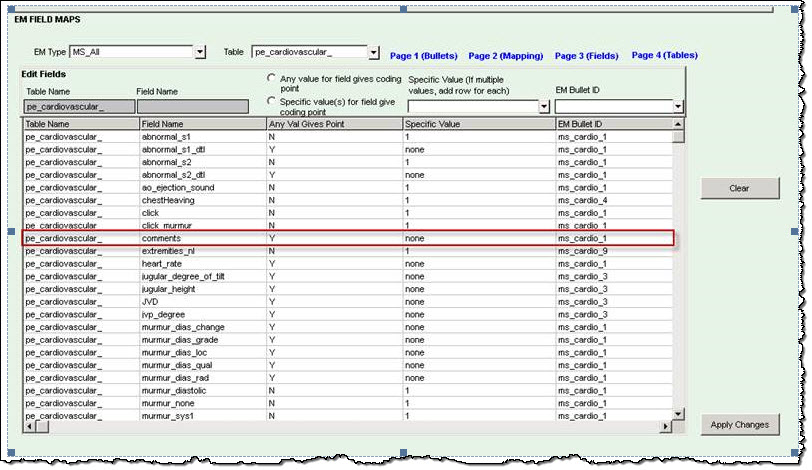Click the Y value in the heart_rate row
This screenshot has height=470, width=812.
[x=272, y=263]
